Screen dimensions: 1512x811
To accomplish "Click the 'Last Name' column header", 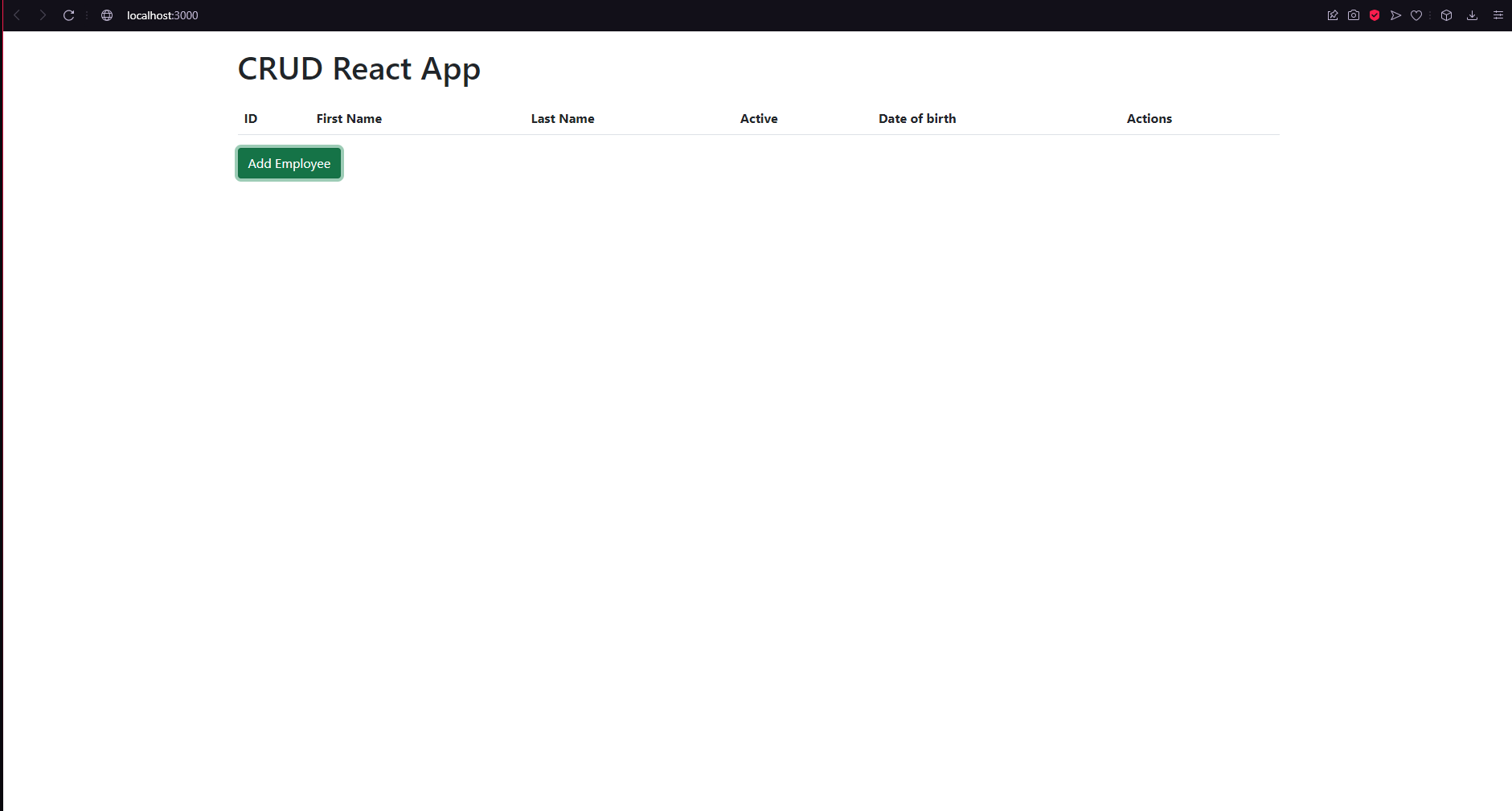I will tap(563, 119).
